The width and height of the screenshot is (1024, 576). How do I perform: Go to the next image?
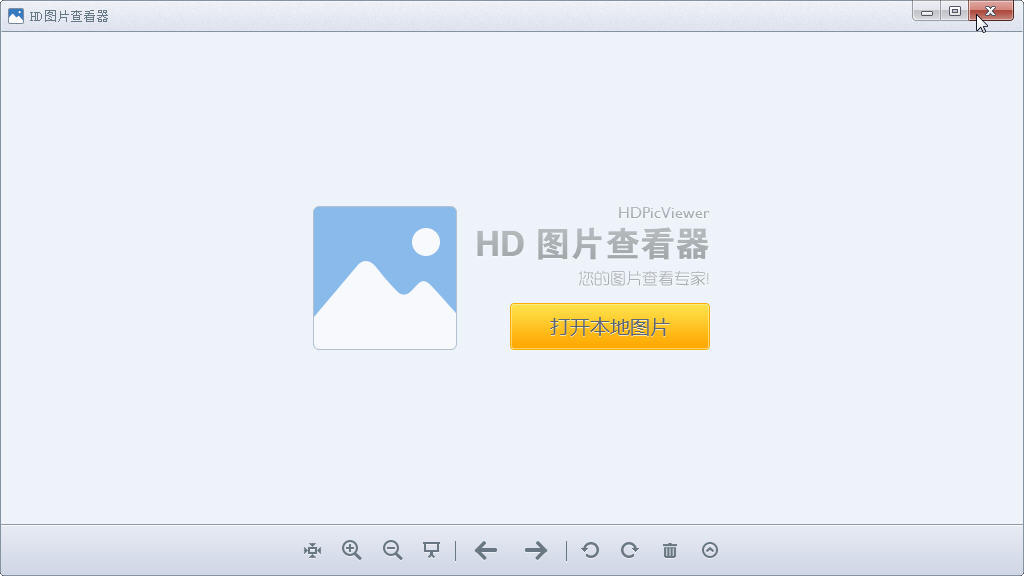[x=536, y=550]
